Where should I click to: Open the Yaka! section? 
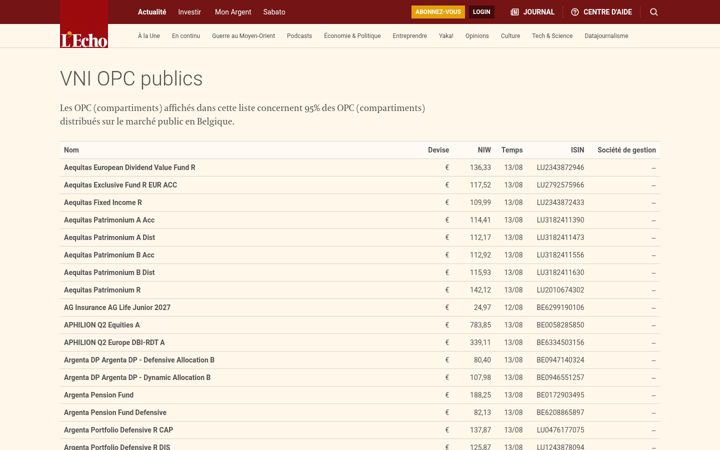[x=446, y=36]
